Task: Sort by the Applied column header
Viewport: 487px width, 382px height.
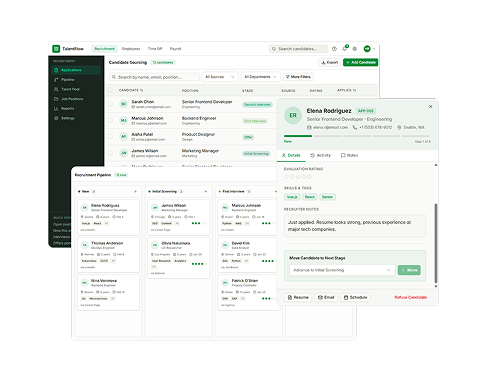Action: point(347,90)
